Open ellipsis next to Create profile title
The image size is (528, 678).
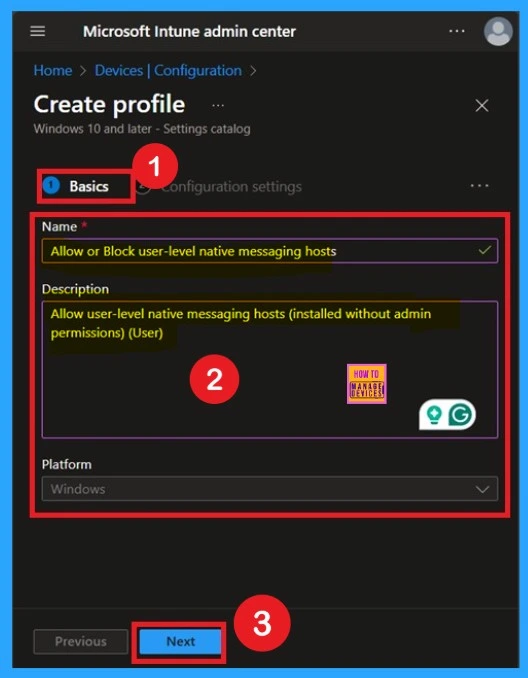[x=218, y=106]
